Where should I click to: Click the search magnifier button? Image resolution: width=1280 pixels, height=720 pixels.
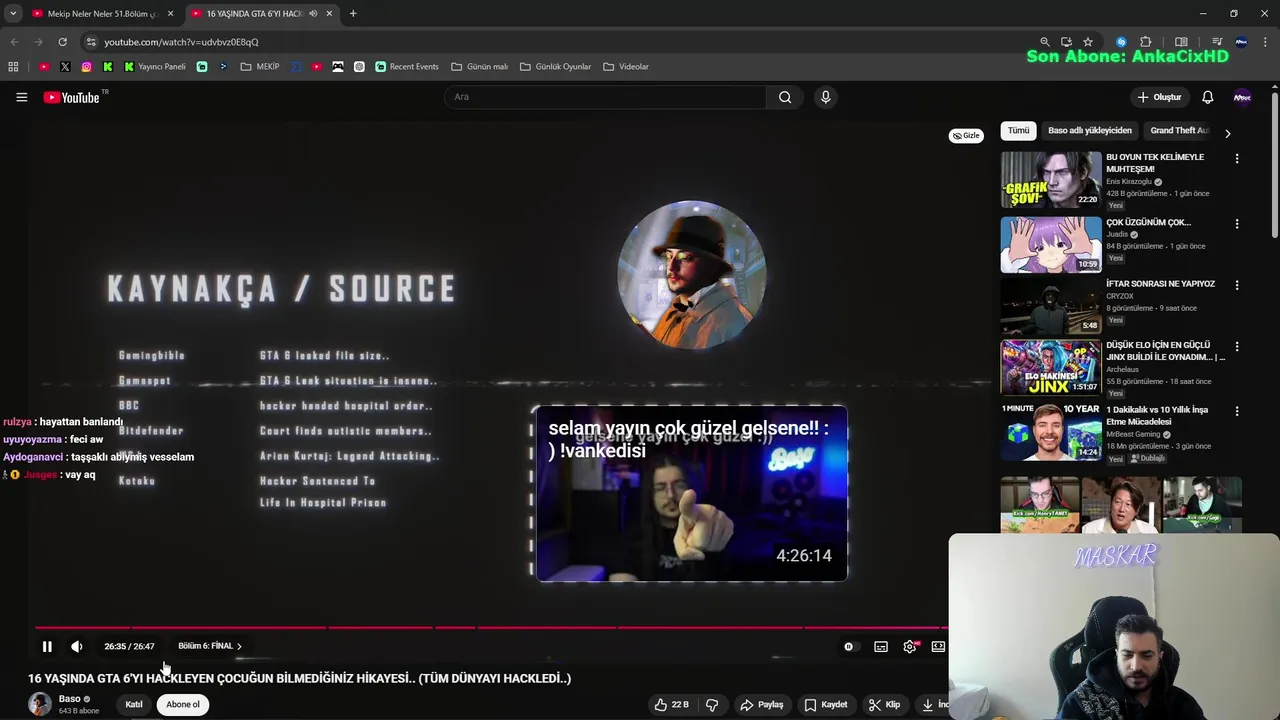pyautogui.click(x=785, y=97)
